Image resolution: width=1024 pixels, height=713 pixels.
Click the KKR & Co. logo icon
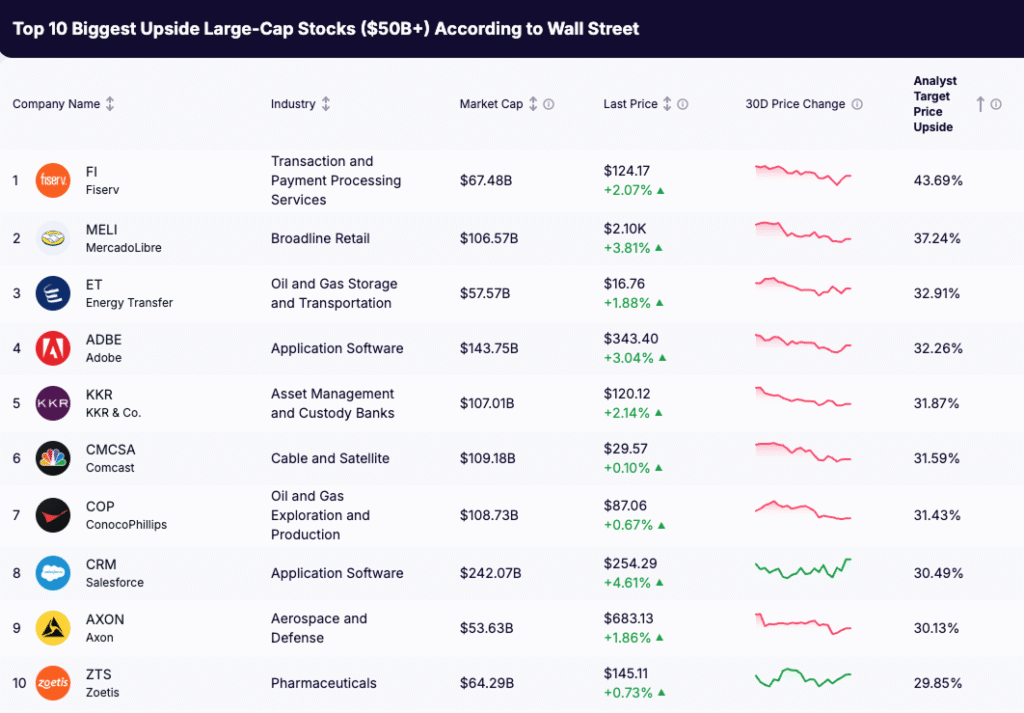pyautogui.click(x=53, y=403)
